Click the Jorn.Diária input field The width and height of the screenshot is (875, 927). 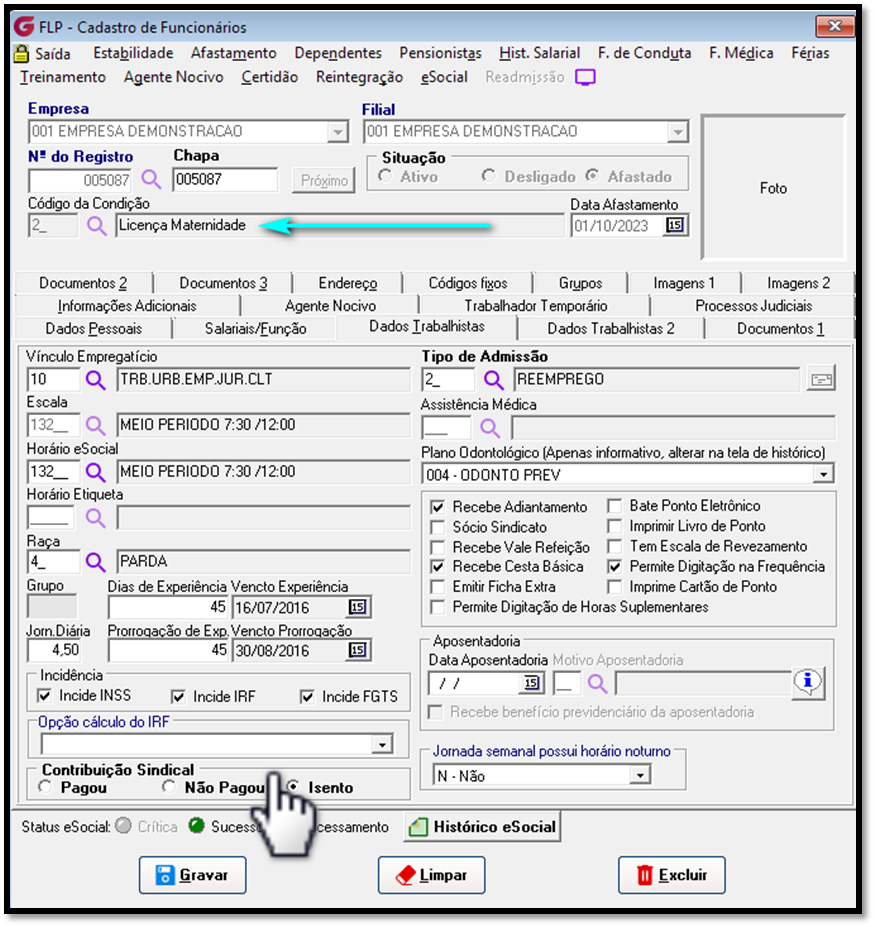coord(54,650)
